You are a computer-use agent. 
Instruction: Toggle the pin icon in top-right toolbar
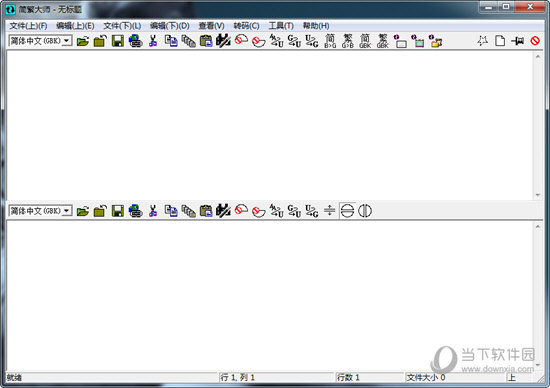[x=518, y=41]
